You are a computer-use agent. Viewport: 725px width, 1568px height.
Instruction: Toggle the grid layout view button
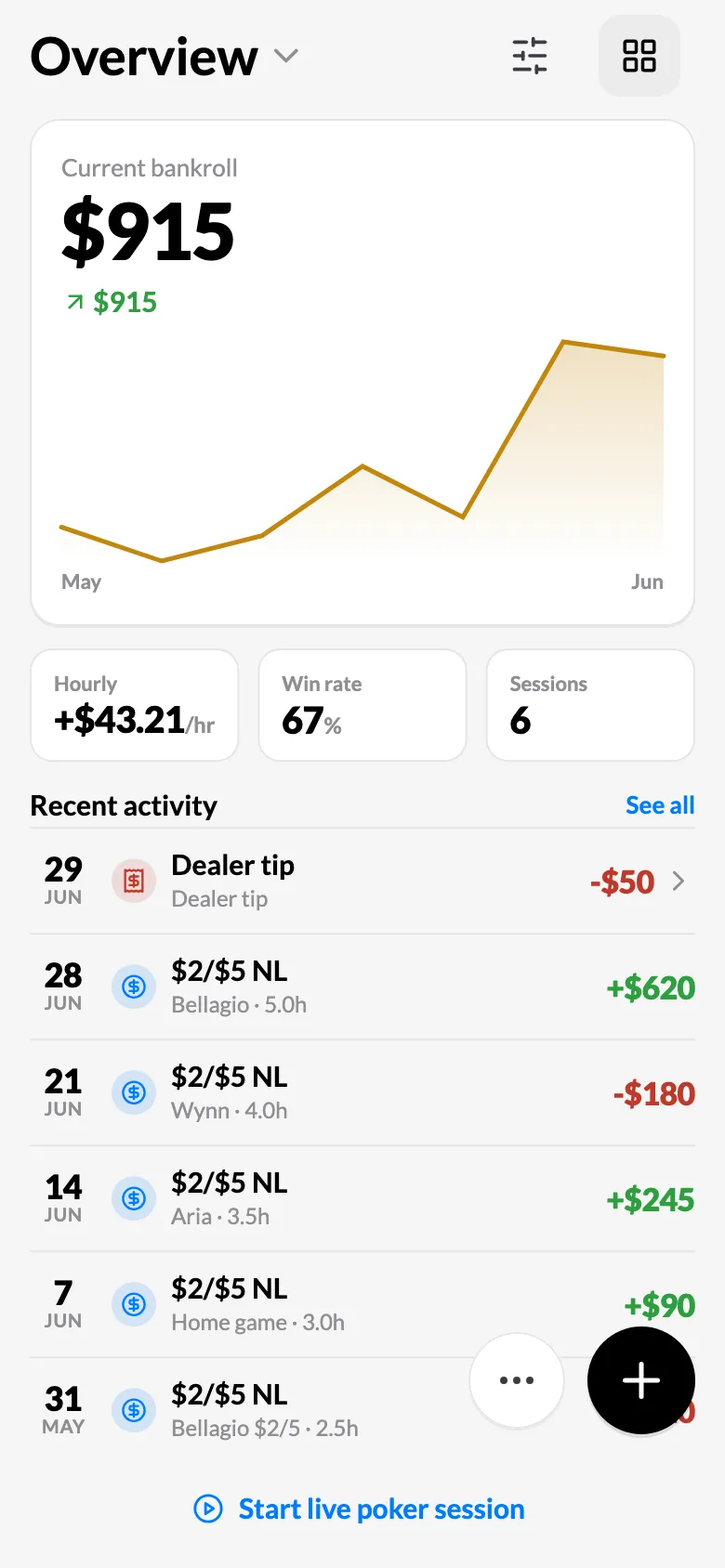pyautogui.click(x=639, y=56)
